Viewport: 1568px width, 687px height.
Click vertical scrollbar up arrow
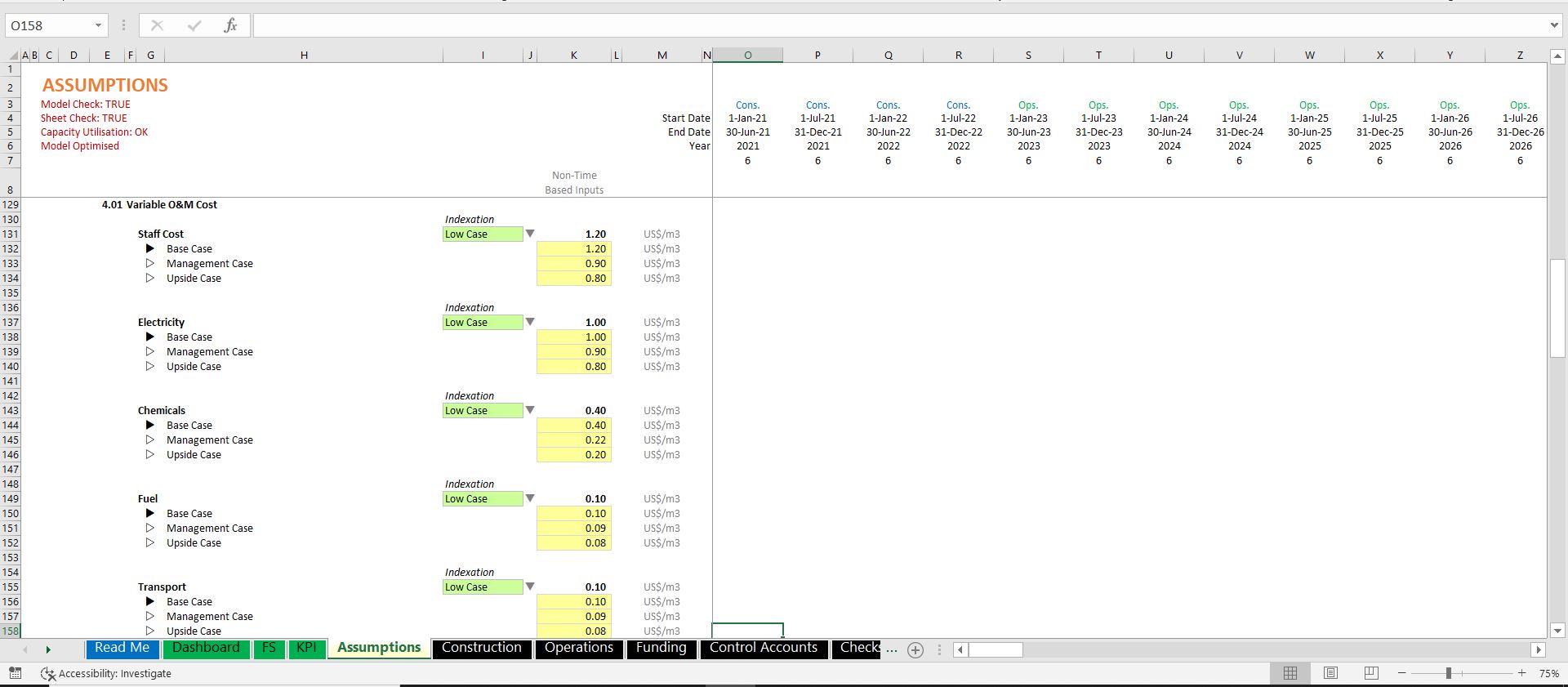pos(1557,56)
